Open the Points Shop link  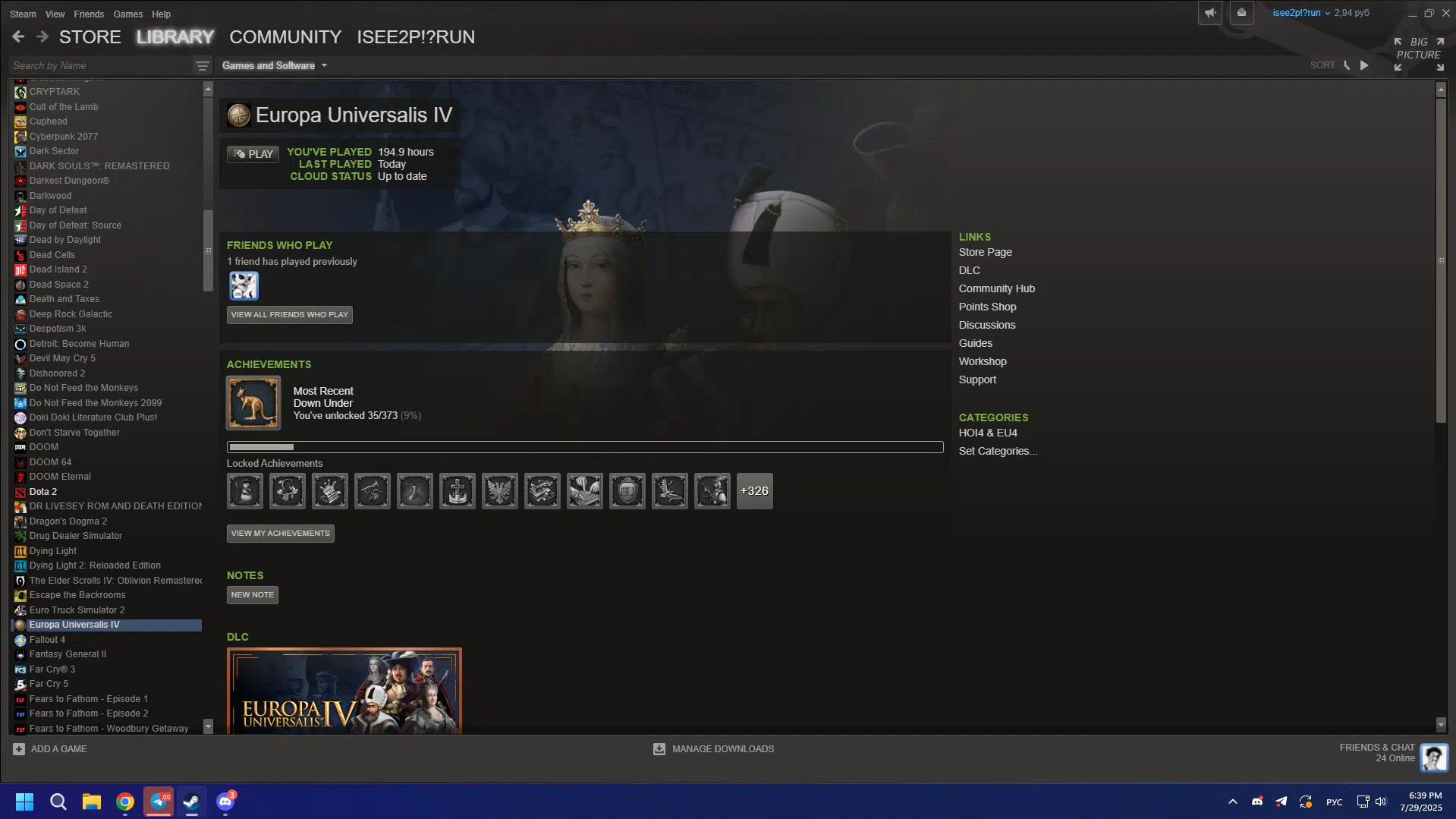987,307
